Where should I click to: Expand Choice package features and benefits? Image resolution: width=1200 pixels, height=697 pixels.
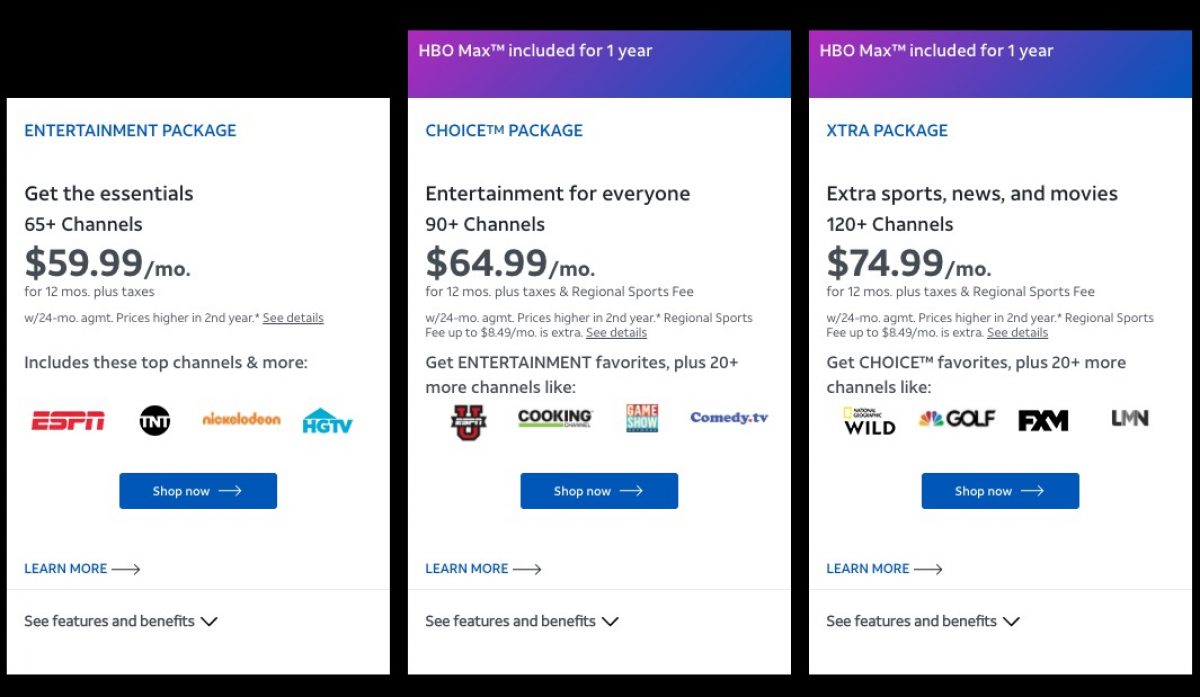(522, 621)
